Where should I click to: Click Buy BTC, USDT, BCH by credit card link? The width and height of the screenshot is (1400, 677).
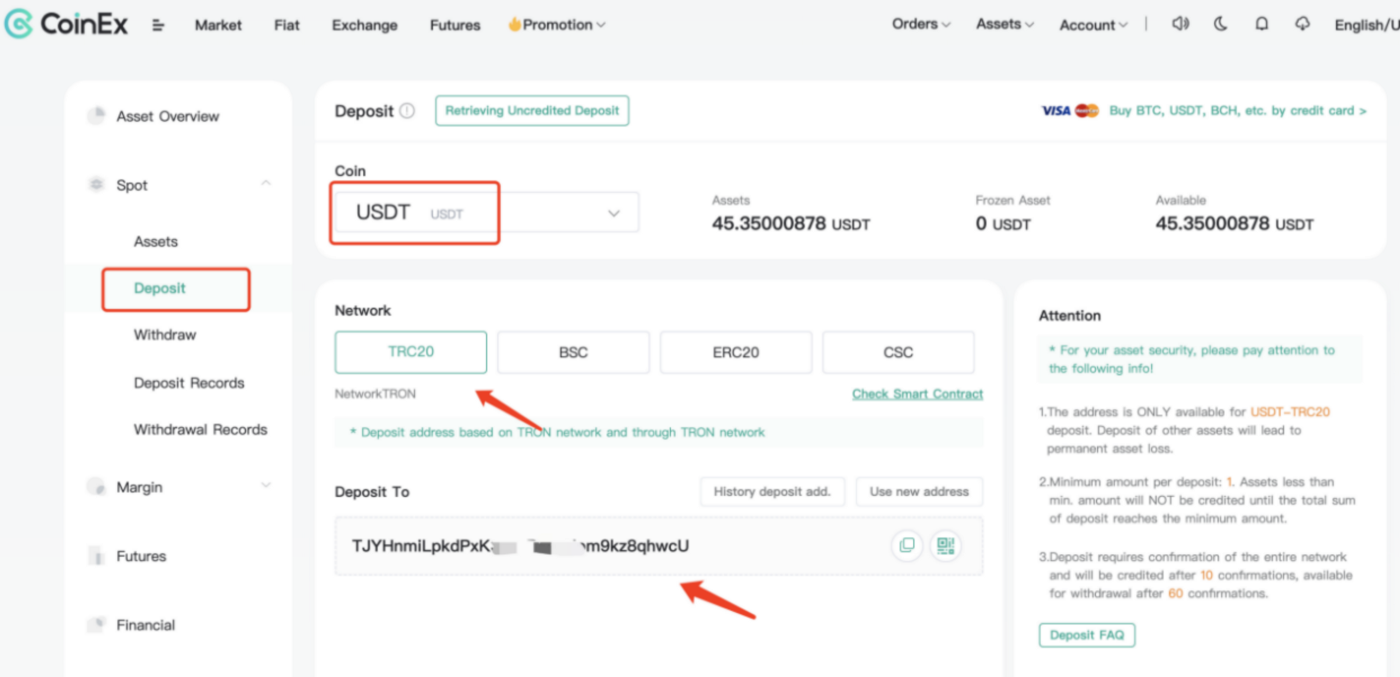pyautogui.click(x=1238, y=111)
